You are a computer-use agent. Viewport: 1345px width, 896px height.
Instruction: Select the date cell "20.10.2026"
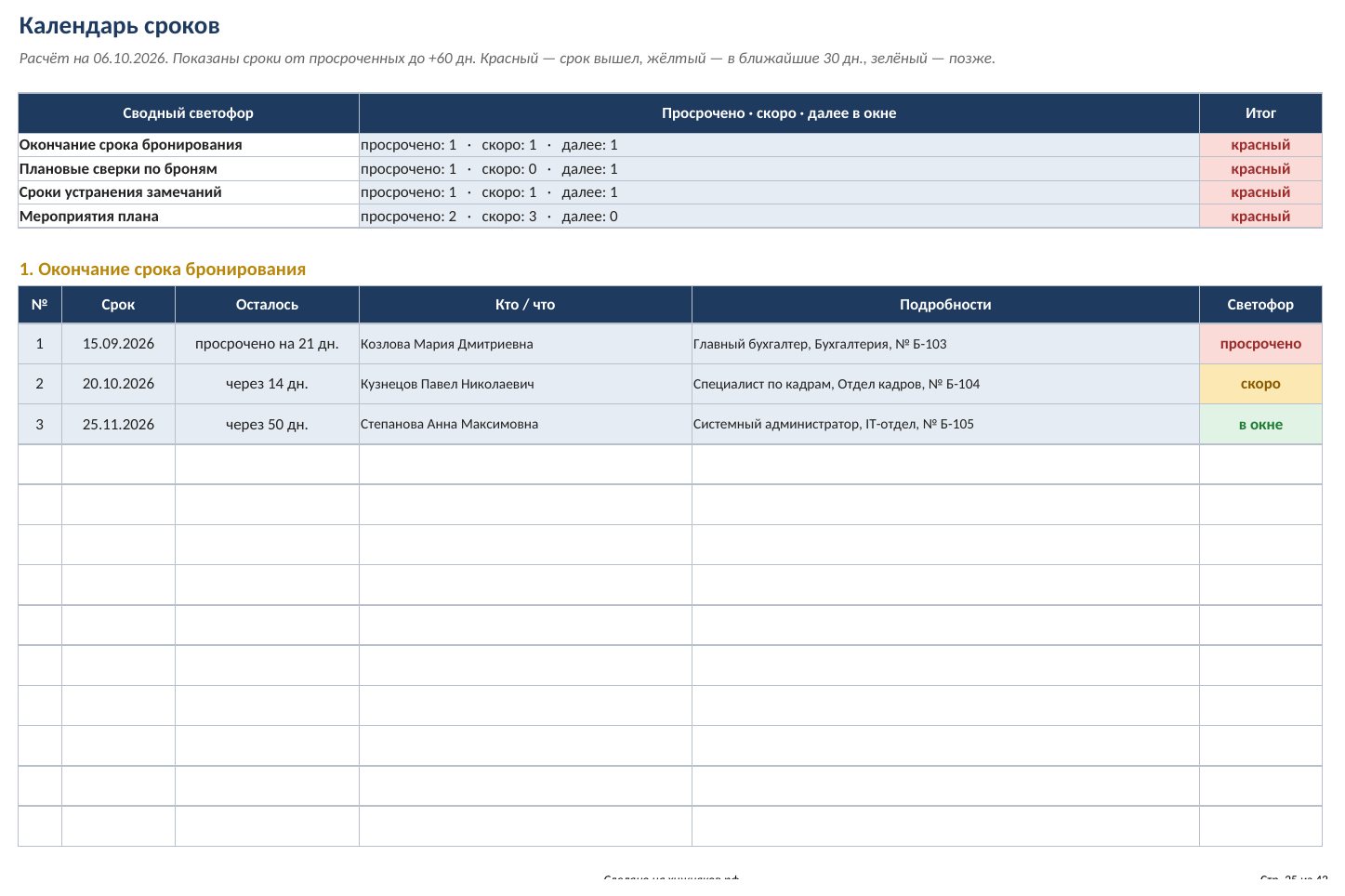pos(118,384)
